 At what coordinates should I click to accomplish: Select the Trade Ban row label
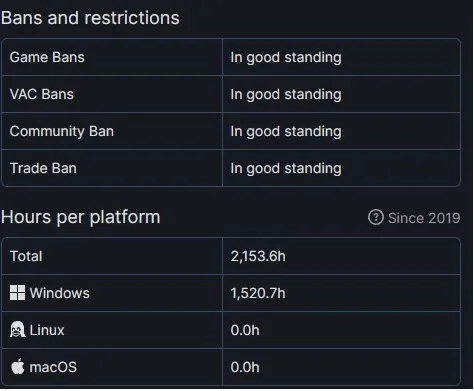[x=43, y=168]
